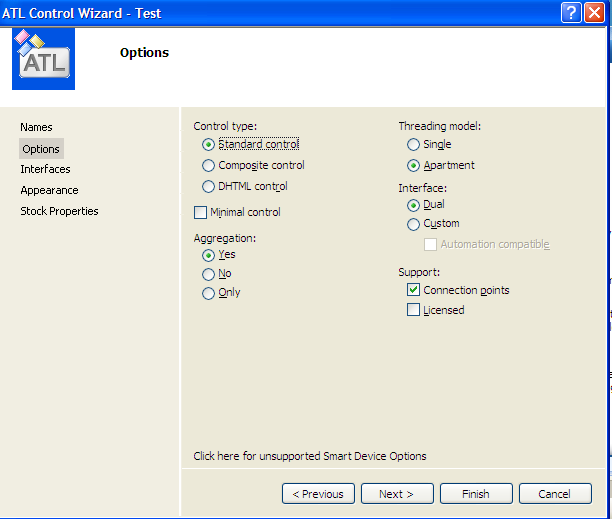This screenshot has width=612, height=519.
Task: Choose Only for Aggregation
Action: pos(208,293)
